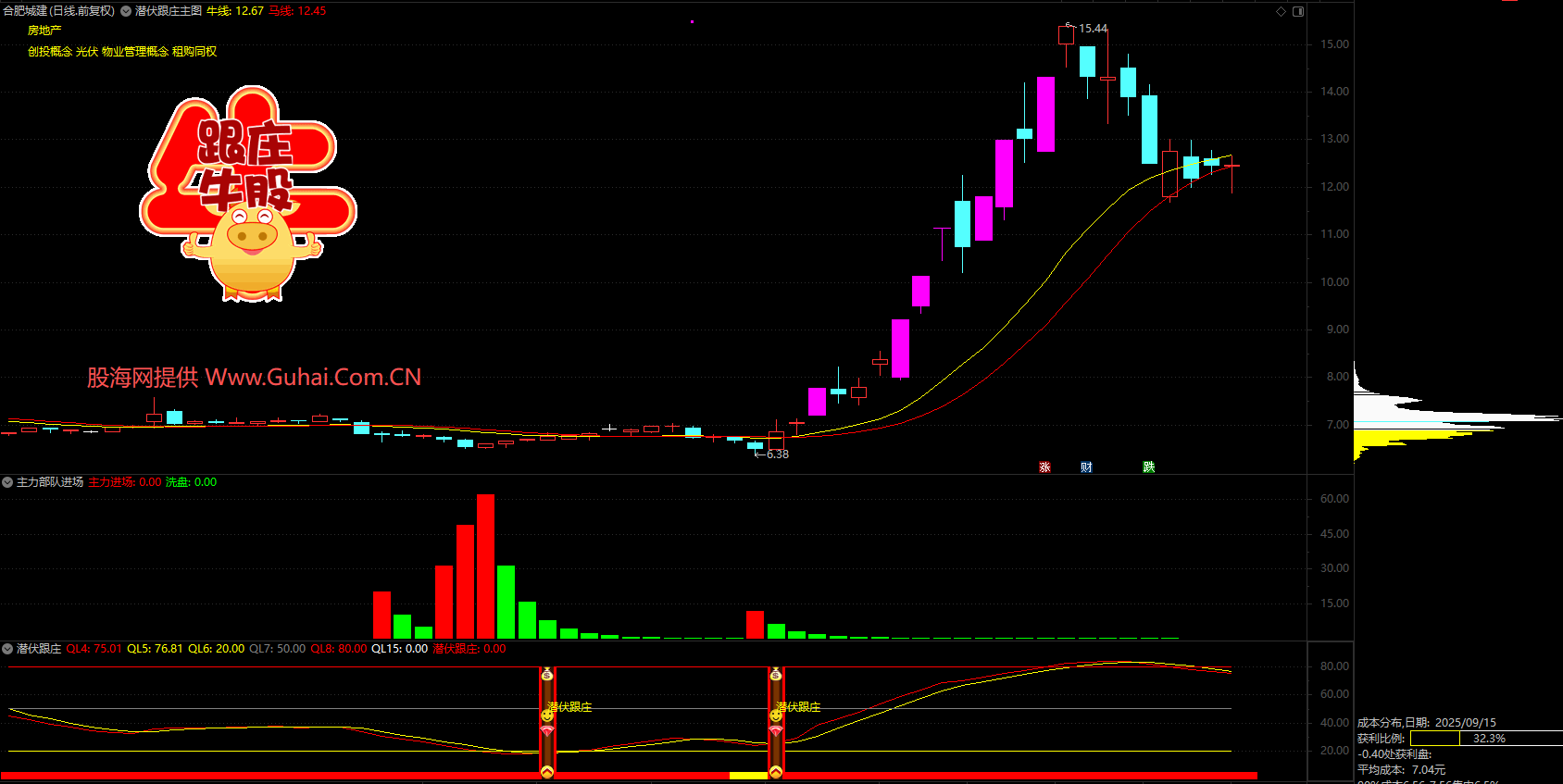Expand the 主力部队进场 panel dropdown arrow
Screen dimensions: 1563x784
pyautogui.click(x=7, y=482)
